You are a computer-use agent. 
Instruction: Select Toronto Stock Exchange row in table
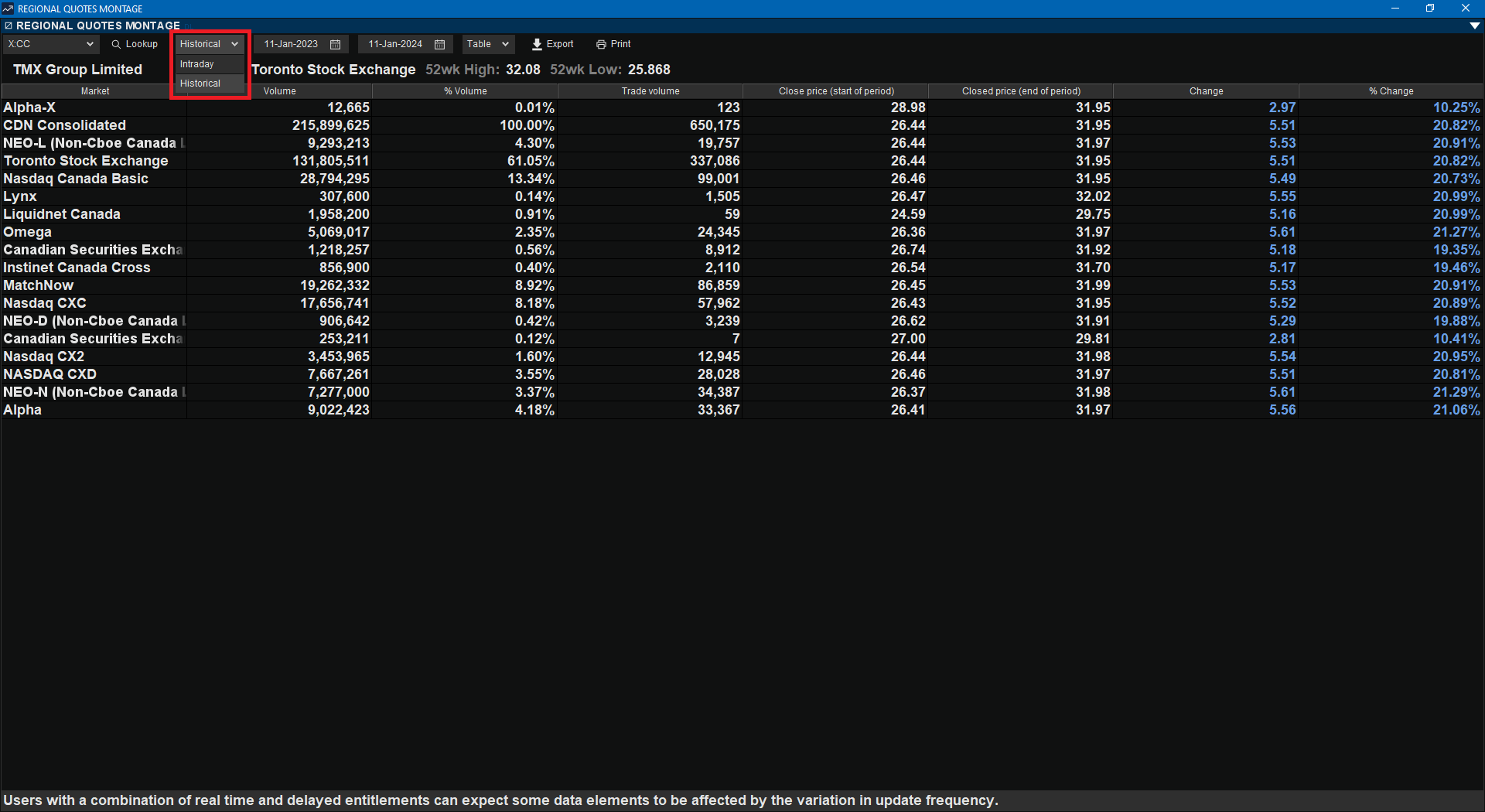click(742, 161)
